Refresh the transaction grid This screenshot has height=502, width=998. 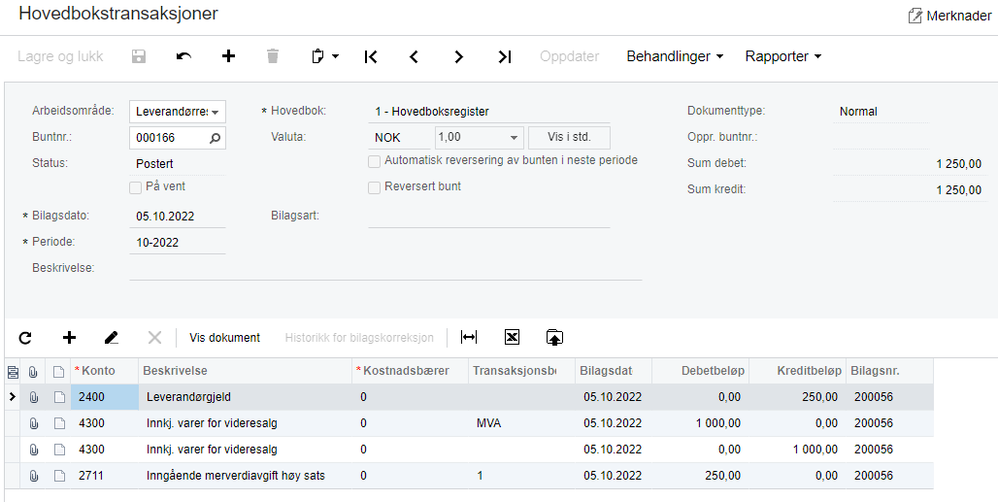(x=25, y=338)
